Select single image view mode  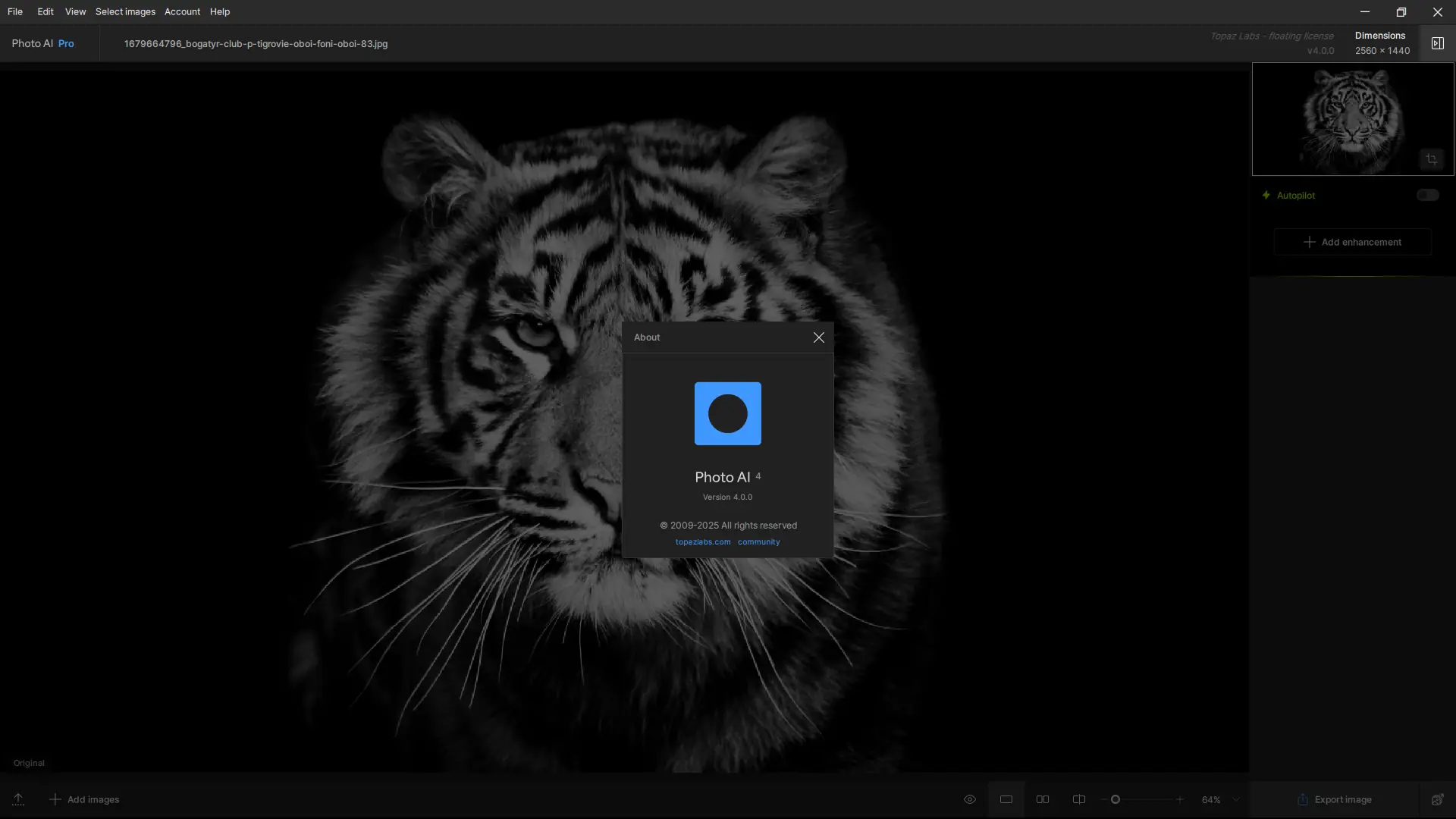click(x=1006, y=799)
